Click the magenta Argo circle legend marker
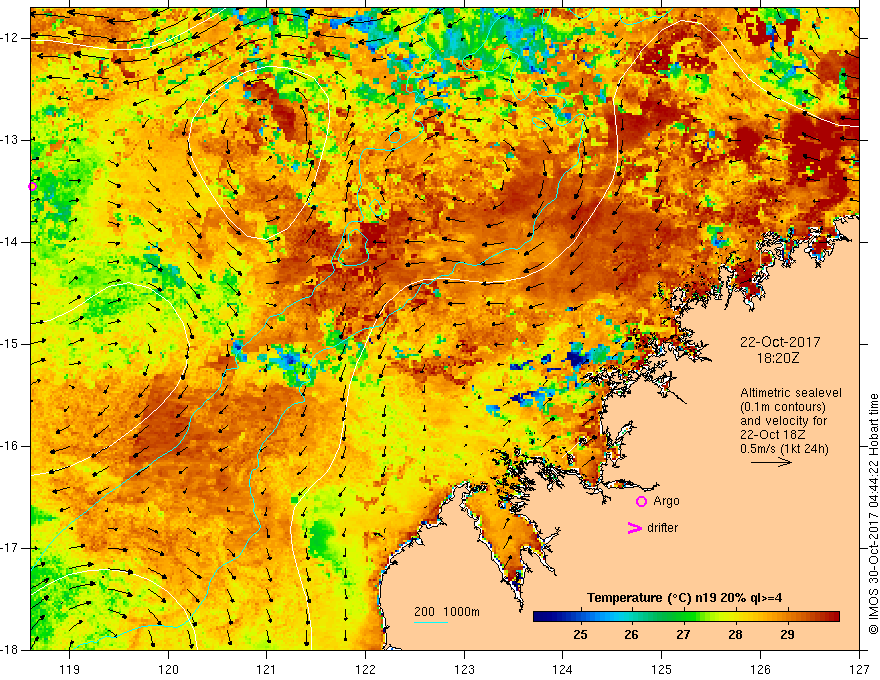 641,501
